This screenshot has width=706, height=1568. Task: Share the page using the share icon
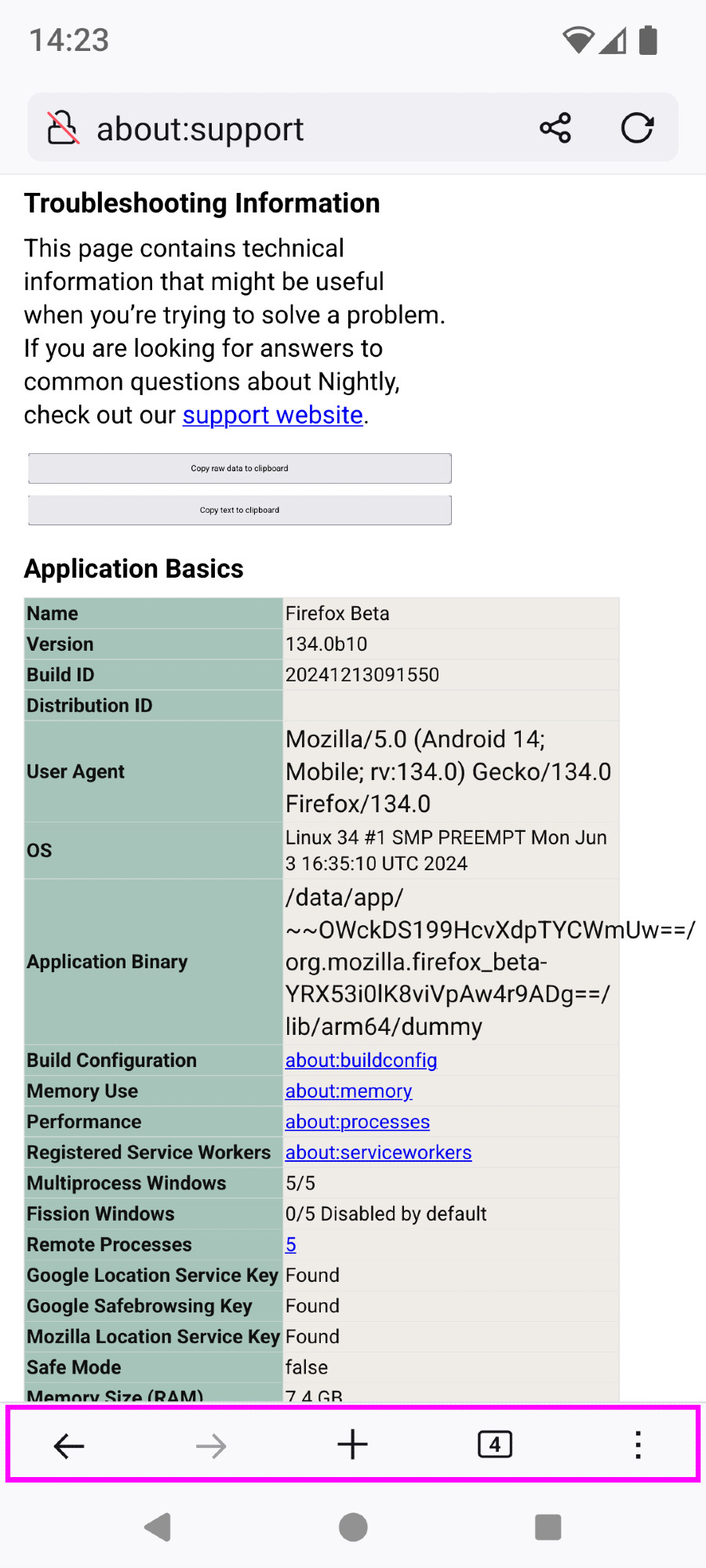pyautogui.click(x=555, y=128)
